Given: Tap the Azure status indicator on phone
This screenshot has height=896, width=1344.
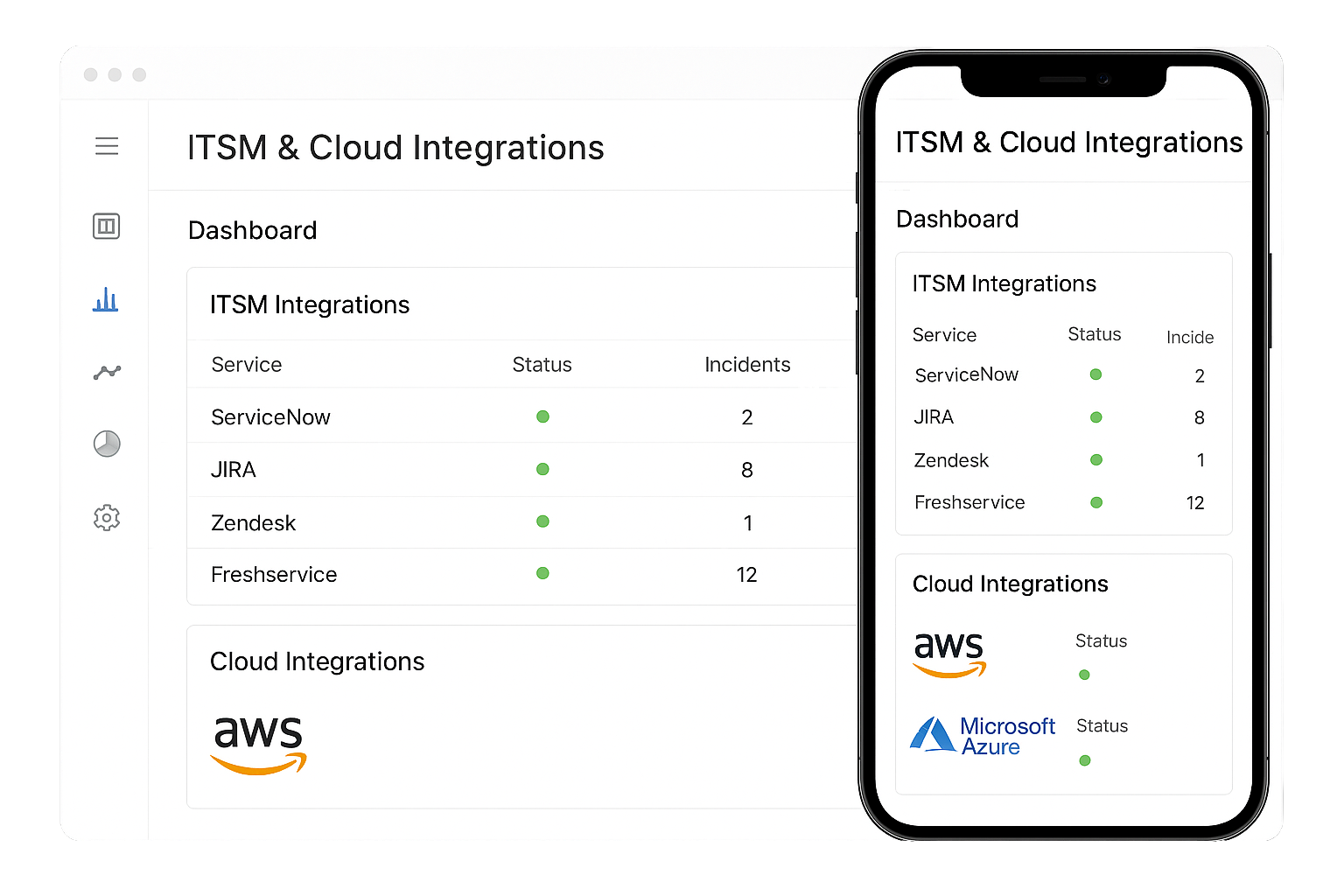Looking at the screenshot, I should 1085,760.
